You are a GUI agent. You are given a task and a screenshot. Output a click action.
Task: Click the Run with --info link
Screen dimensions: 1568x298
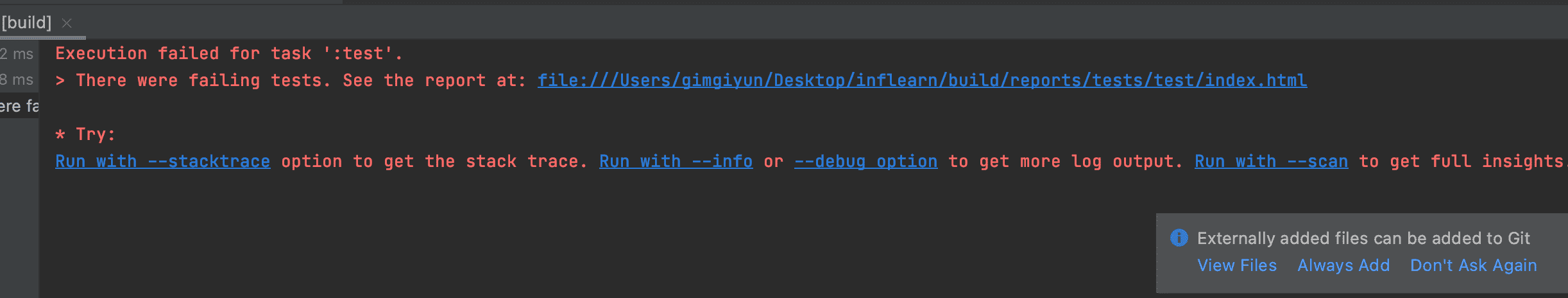pos(676,161)
